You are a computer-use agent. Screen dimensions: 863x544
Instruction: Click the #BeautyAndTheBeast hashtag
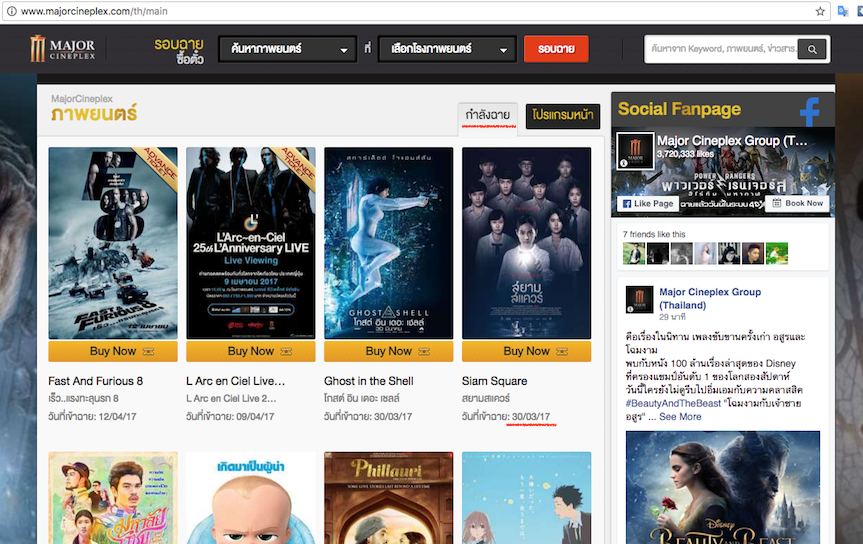pyautogui.click(x=673, y=404)
